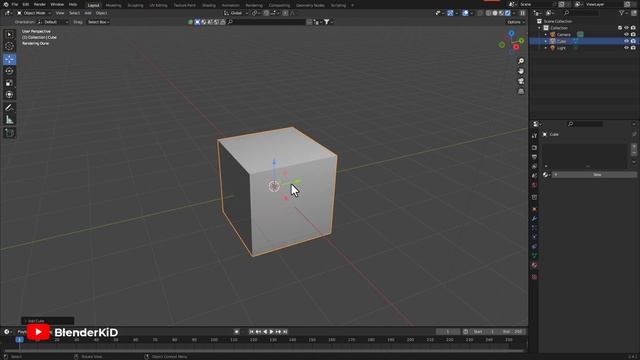Viewport: 640px width, 360px height.
Task: Toggle visibility eye for Light in outliner
Action: coord(626,48)
